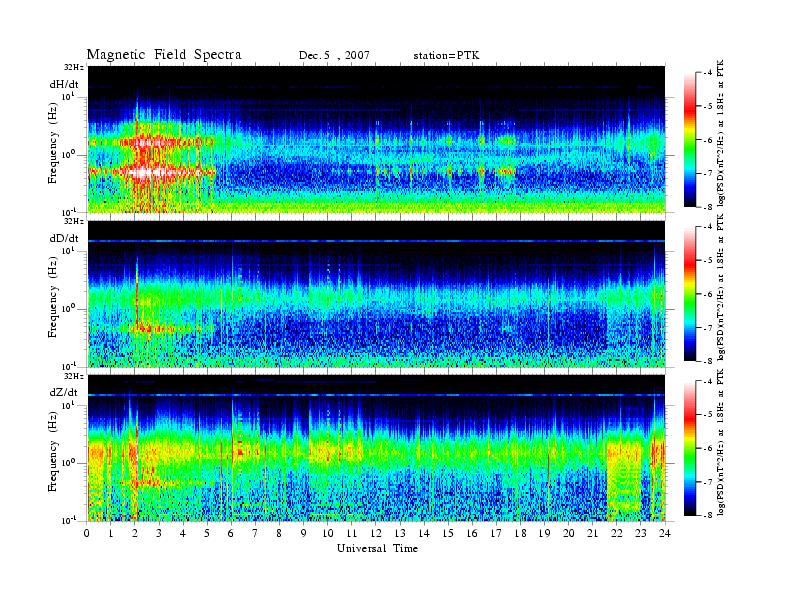Click the -4 label on dH/dt colorbar

point(708,73)
